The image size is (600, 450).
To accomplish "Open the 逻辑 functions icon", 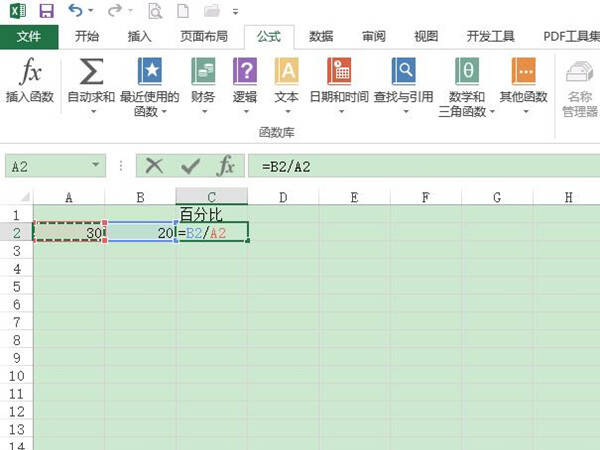I will (x=245, y=71).
